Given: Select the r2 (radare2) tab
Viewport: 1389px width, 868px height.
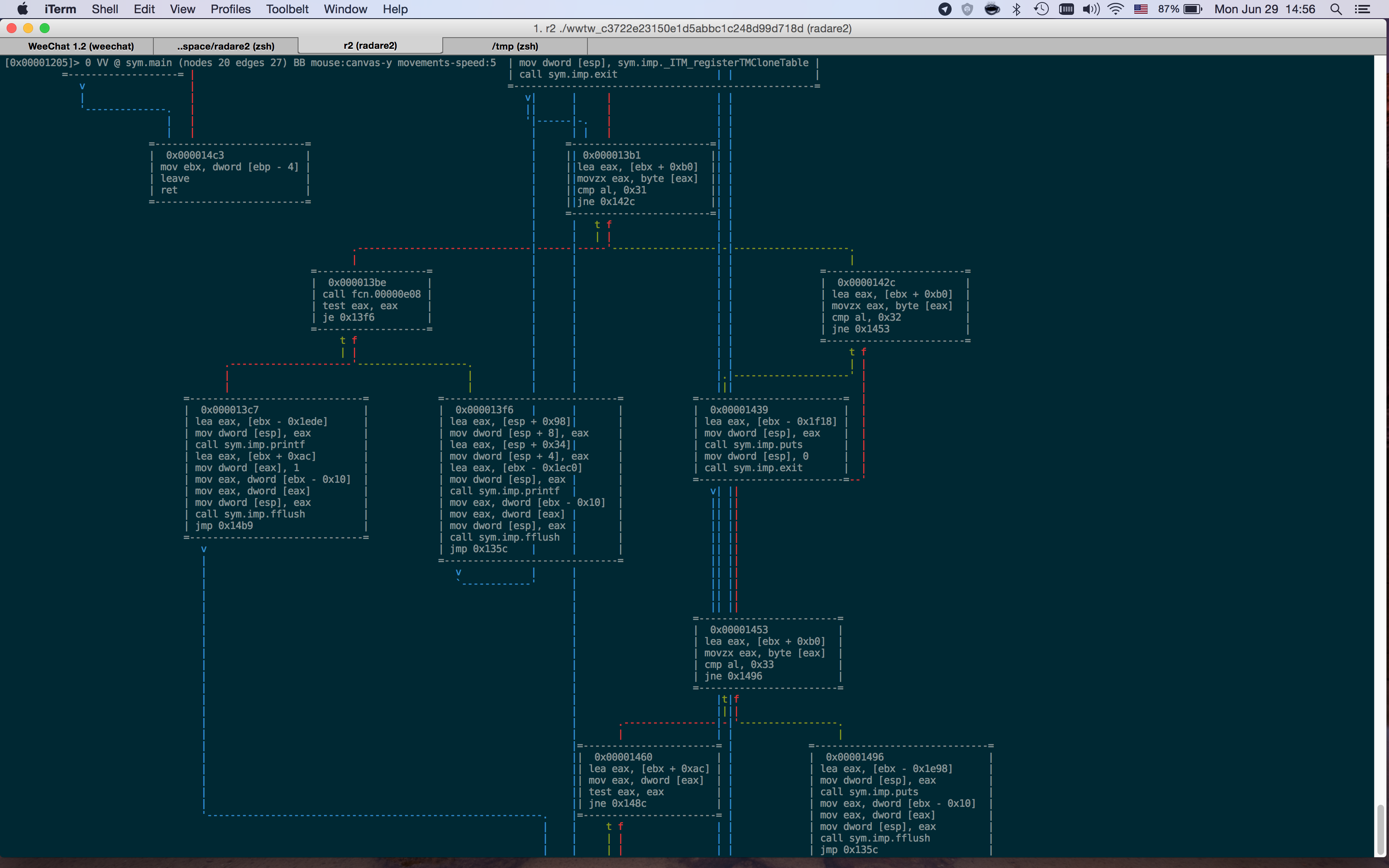Looking at the screenshot, I should click(x=370, y=45).
